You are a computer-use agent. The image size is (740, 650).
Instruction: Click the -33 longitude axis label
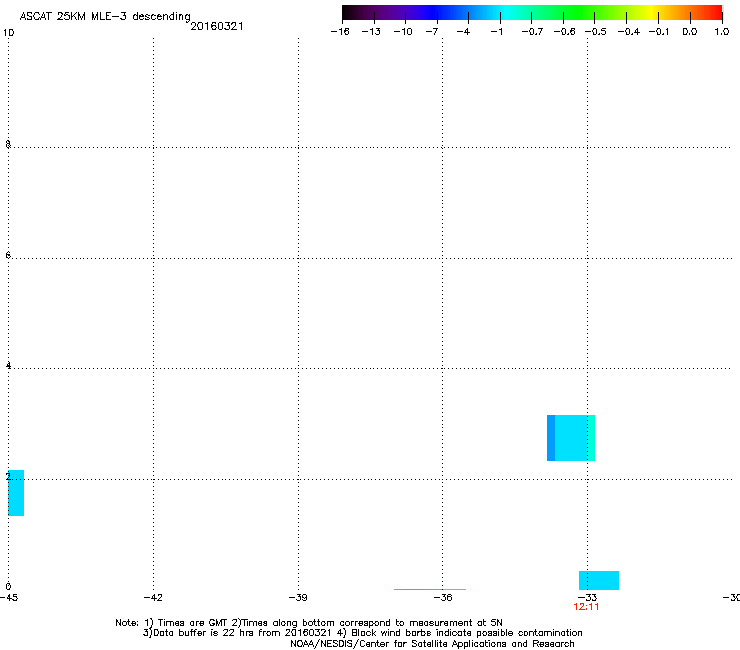point(587,598)
